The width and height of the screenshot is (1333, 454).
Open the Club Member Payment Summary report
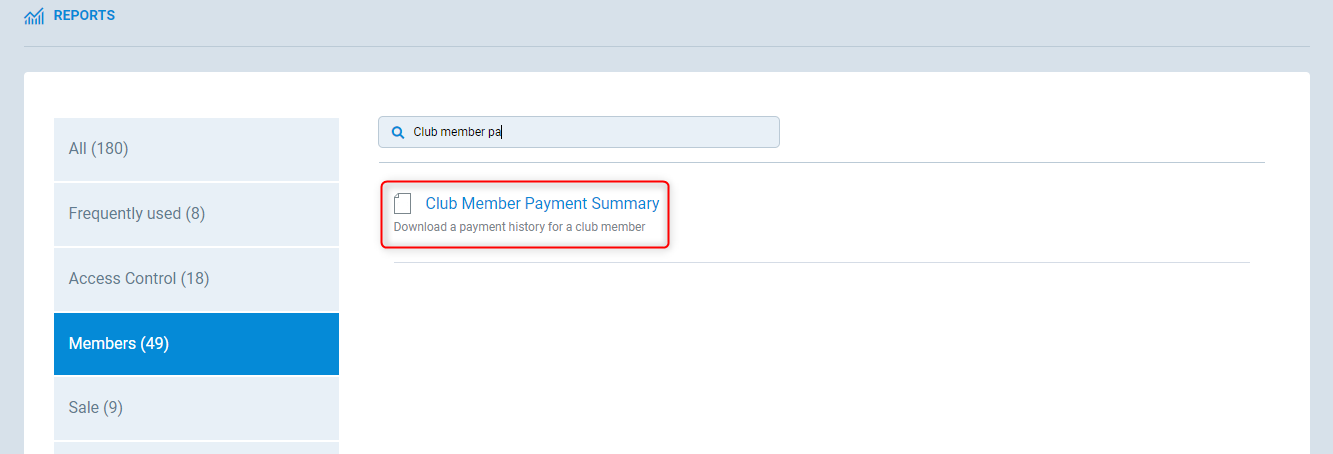click(542, 204)
